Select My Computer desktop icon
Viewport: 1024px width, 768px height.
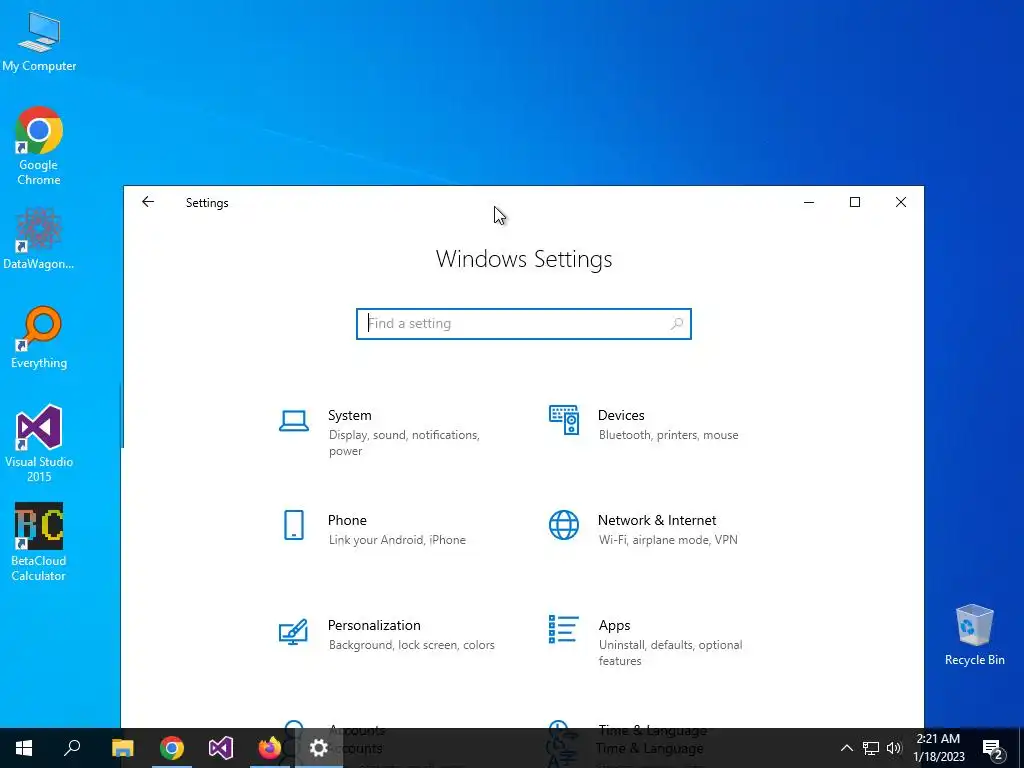(x=39, y=42)
